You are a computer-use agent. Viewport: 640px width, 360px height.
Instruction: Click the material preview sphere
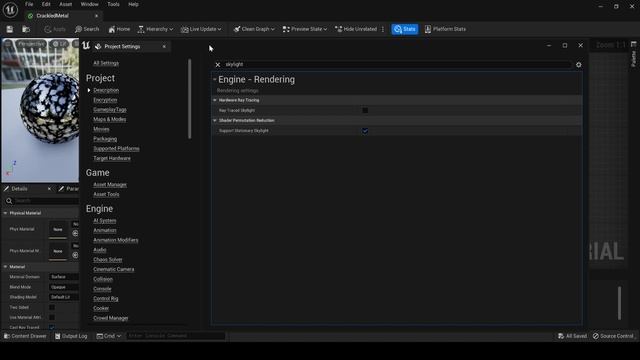click(50, 109)
